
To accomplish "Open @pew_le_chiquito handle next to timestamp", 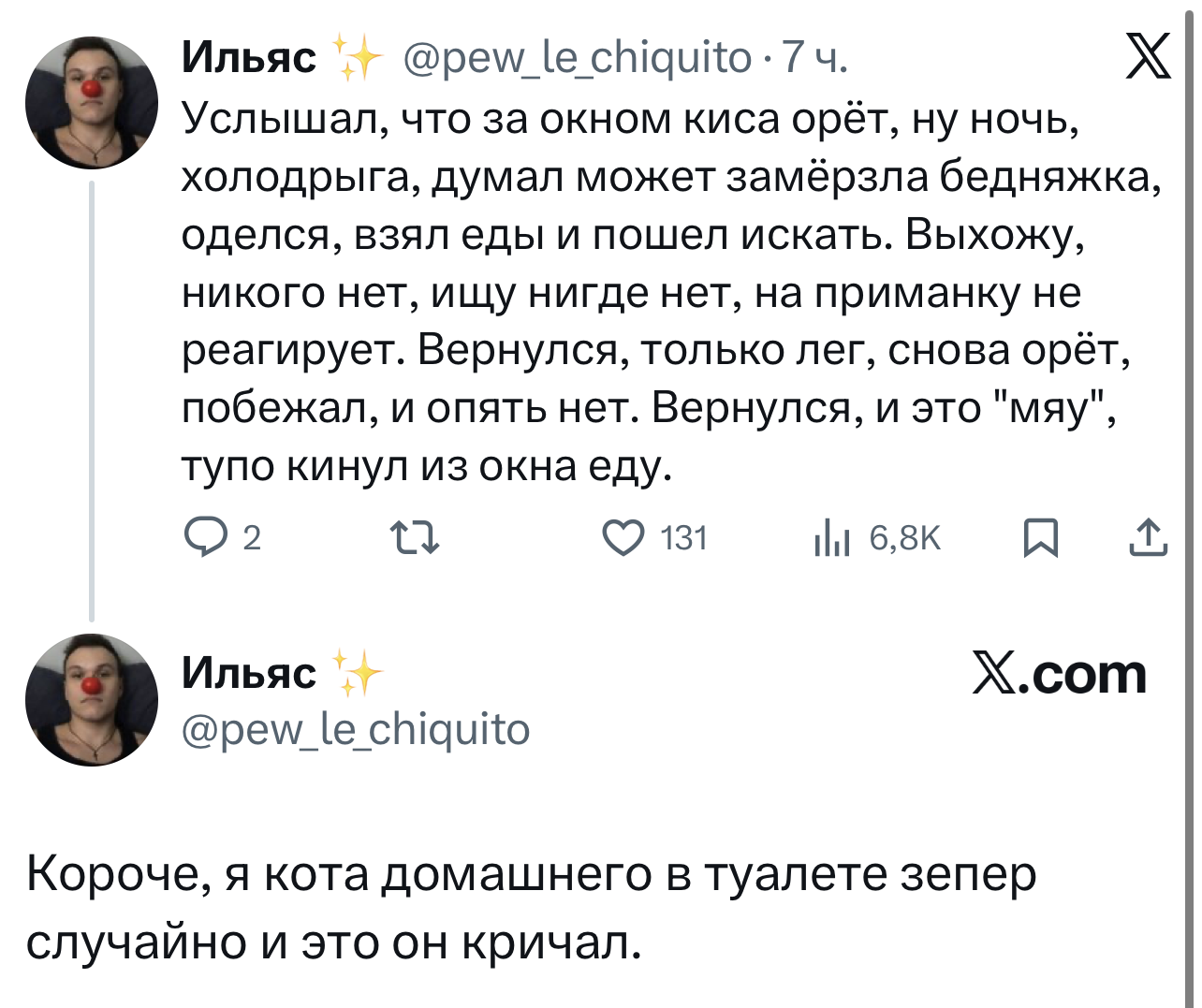I will click(577, 57).
